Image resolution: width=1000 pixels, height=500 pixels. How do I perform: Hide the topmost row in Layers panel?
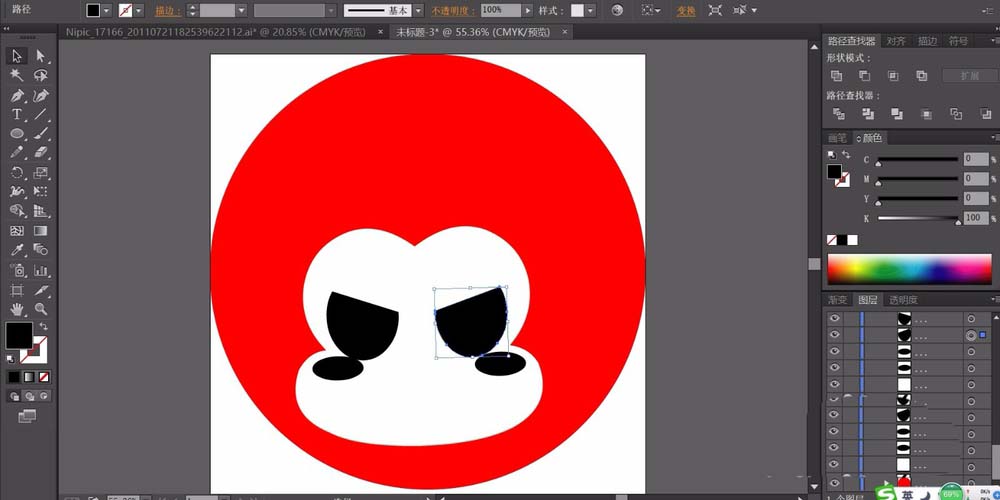tap(834, 318)
